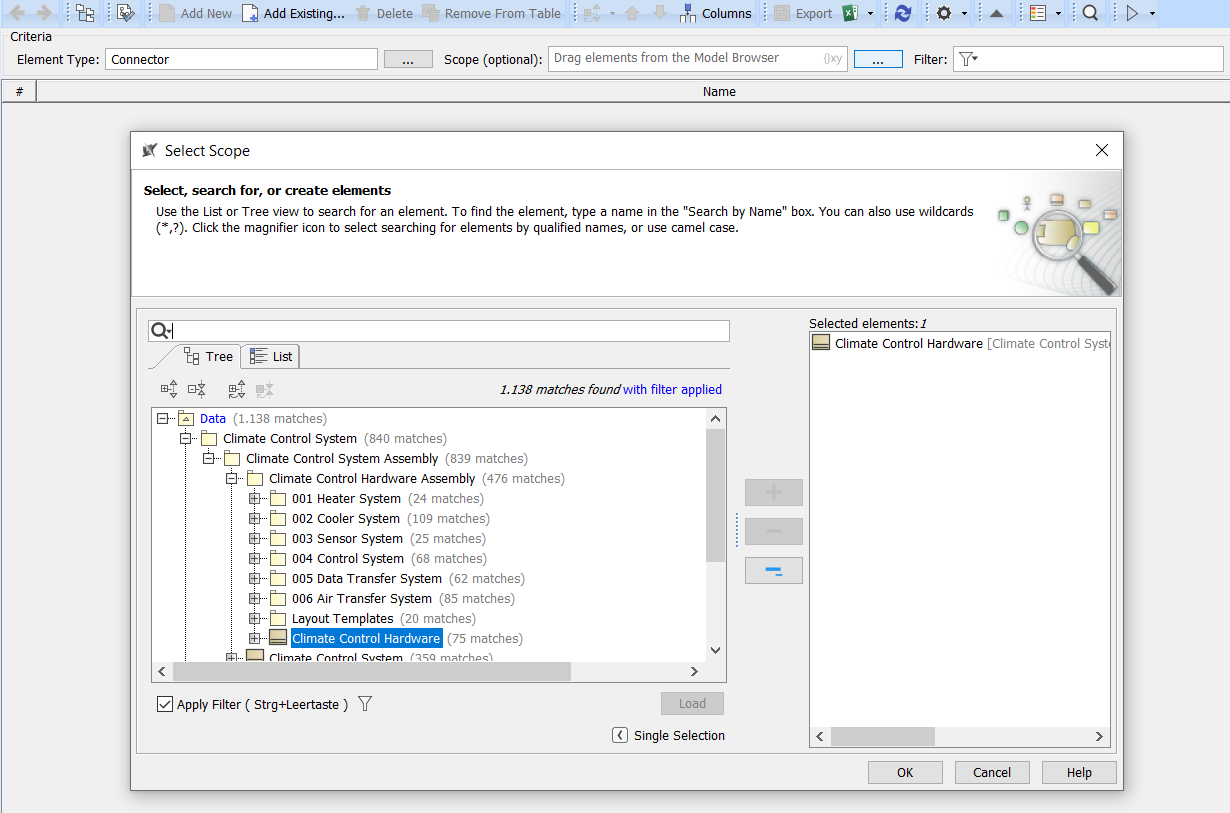The image size is (1230, 813).
Task: Click the OK button
Action: tap(904, 772)
